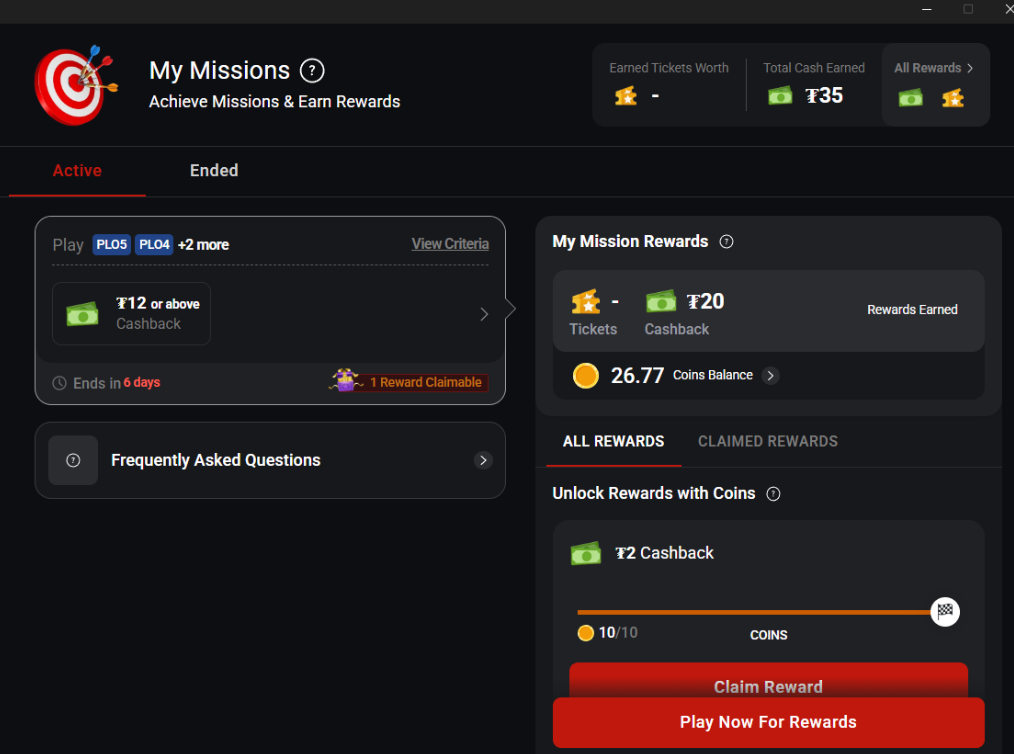Expand Frequently Asked Questions arrow

pyautogui.click(x=482, y=460)
